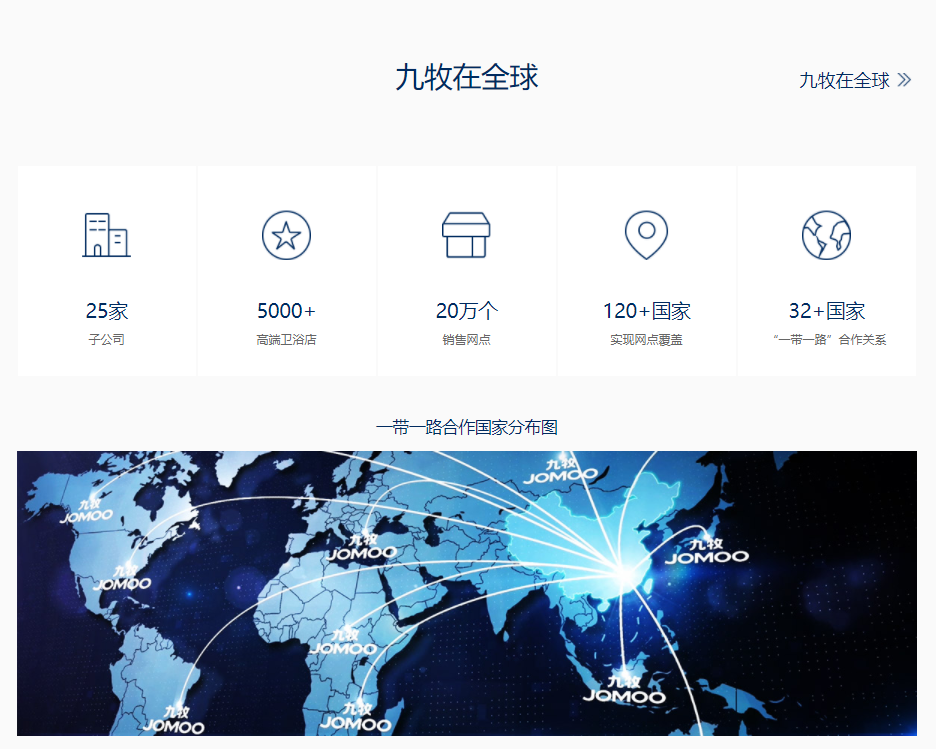This screenshot has height=749, width=936.
Task: Click the 一带一路合作国家分布图 heading
Action: (468, 424)
